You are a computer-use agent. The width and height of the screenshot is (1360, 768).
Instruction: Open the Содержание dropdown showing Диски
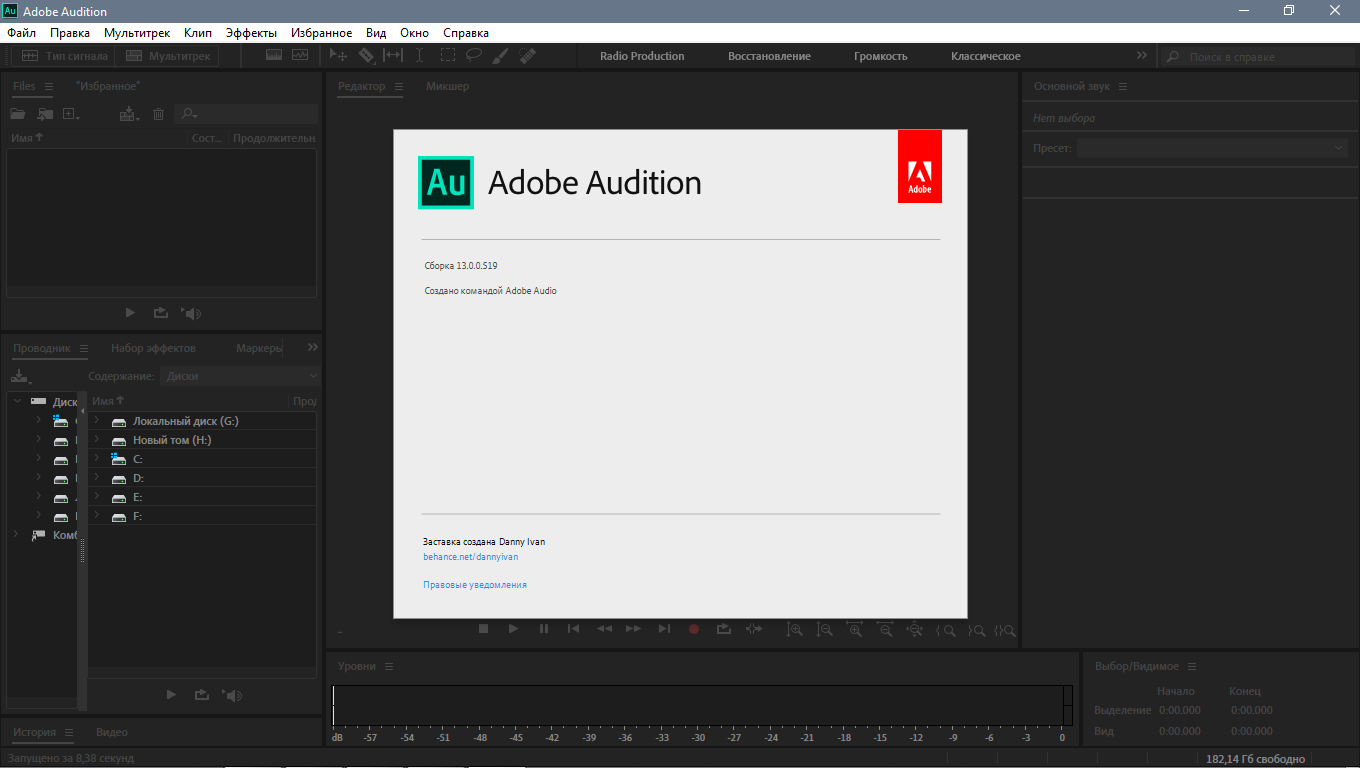(240, 376)
